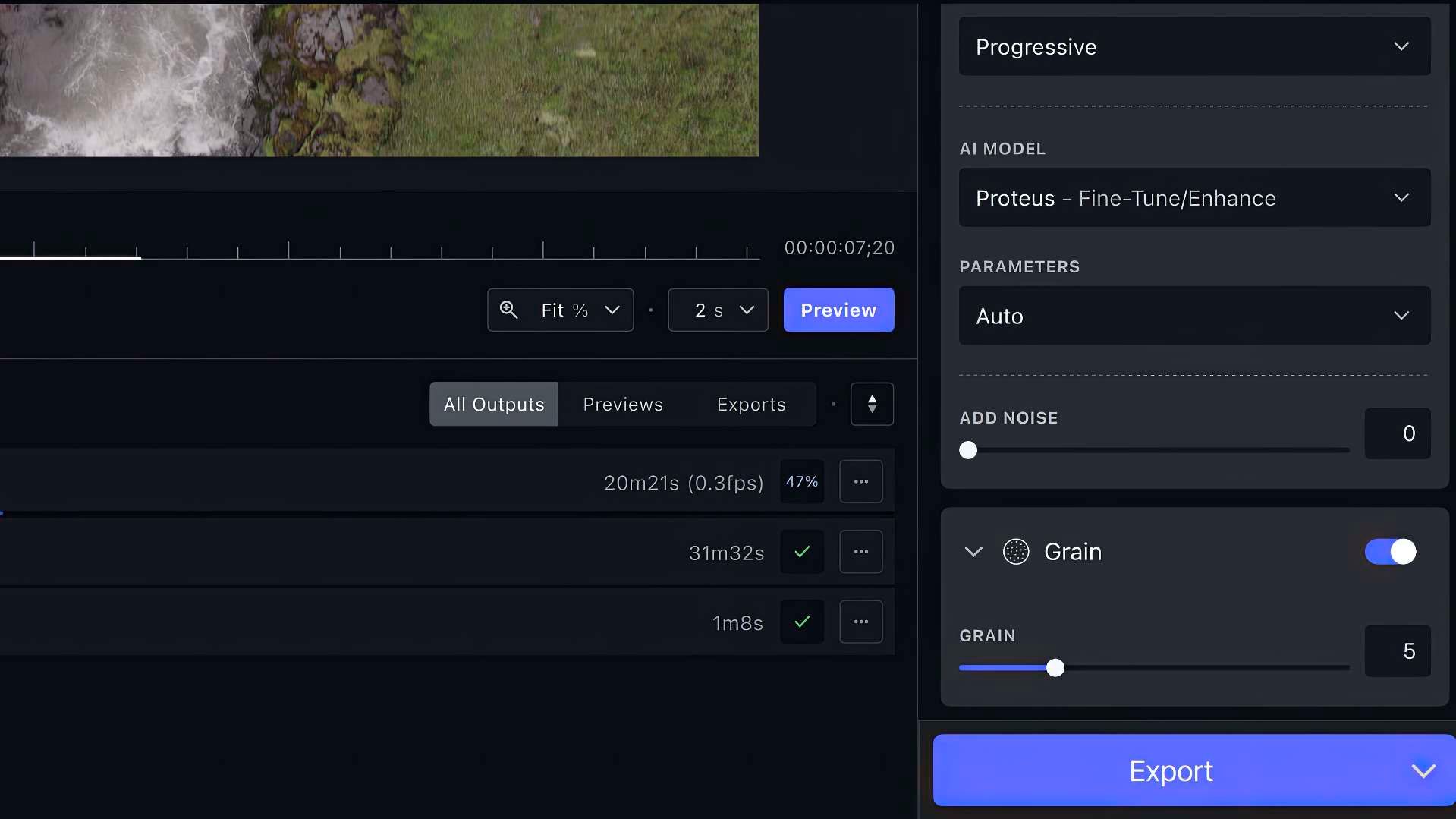Click the Preview button
This screenshot has height=819, width=1456.
coord(838,310)
